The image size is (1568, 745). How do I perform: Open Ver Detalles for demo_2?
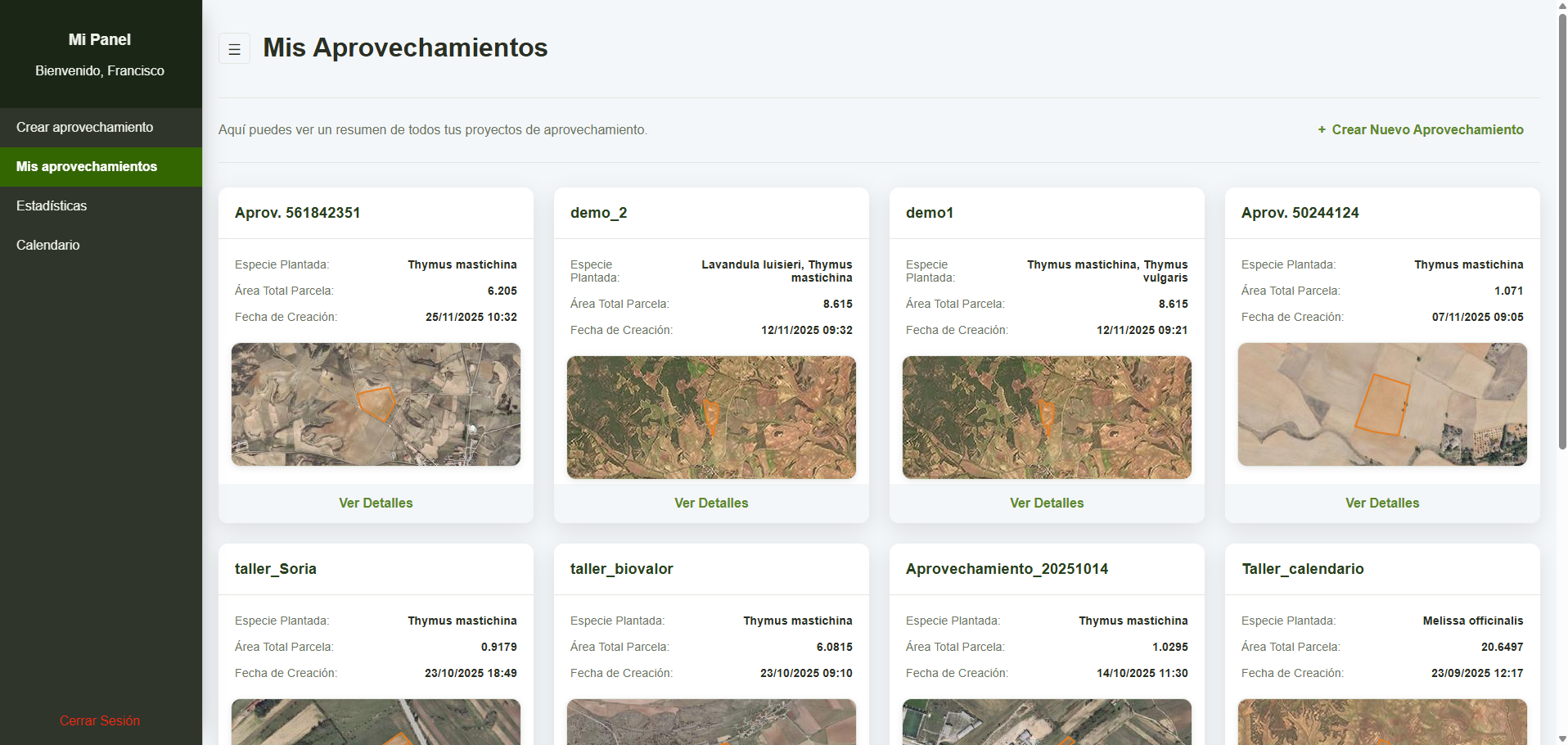[711, 503]
